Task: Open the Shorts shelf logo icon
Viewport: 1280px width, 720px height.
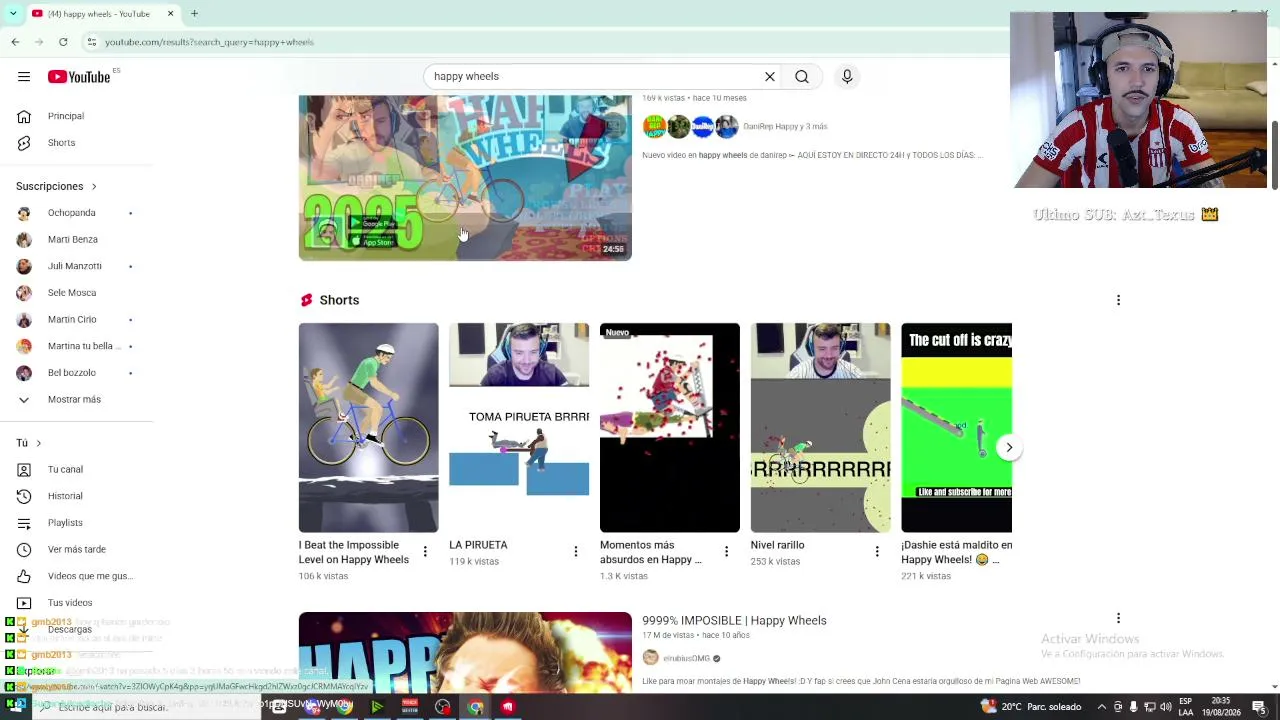Action: pos(306,300)
